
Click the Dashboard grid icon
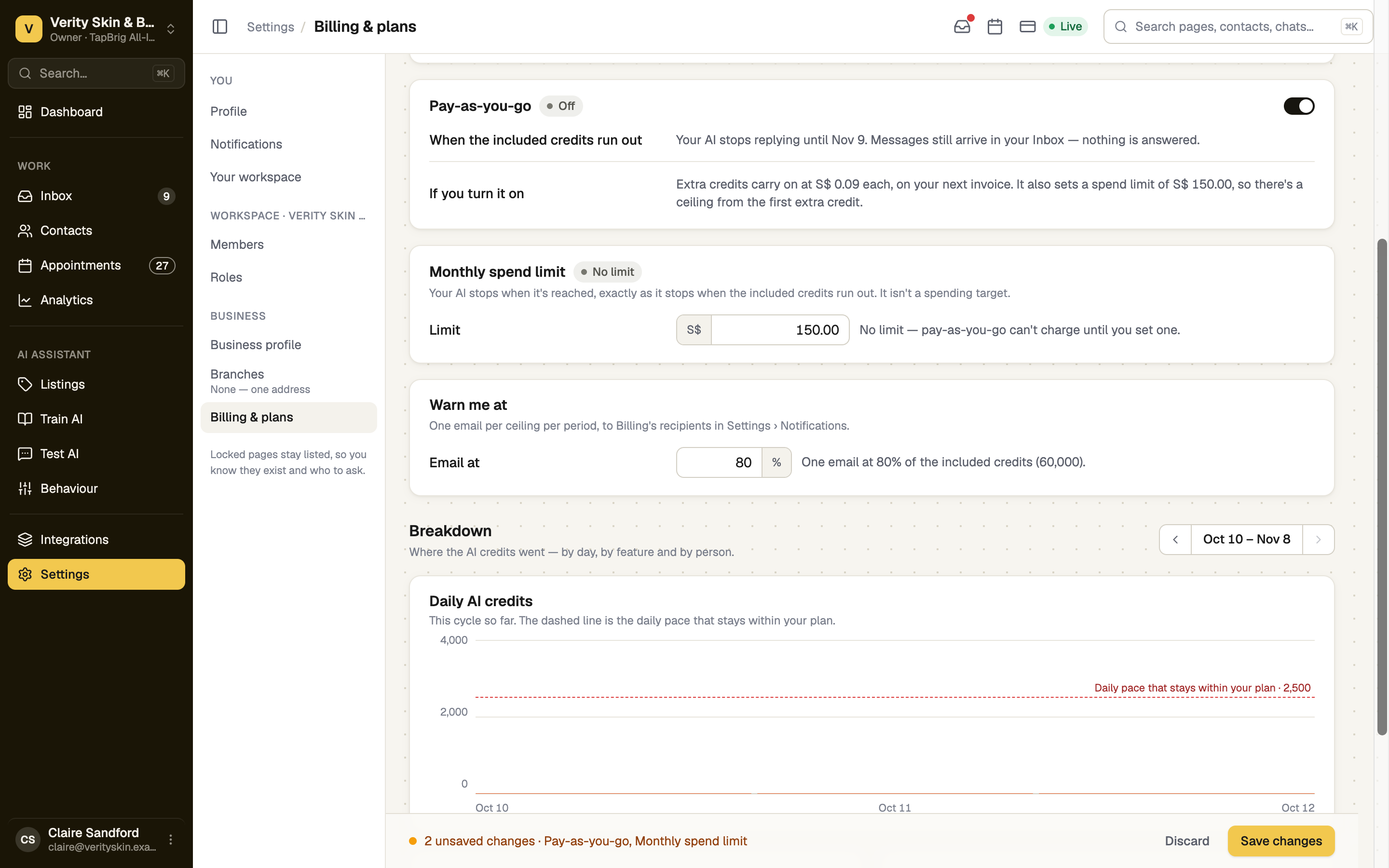[x=25, y=112]
